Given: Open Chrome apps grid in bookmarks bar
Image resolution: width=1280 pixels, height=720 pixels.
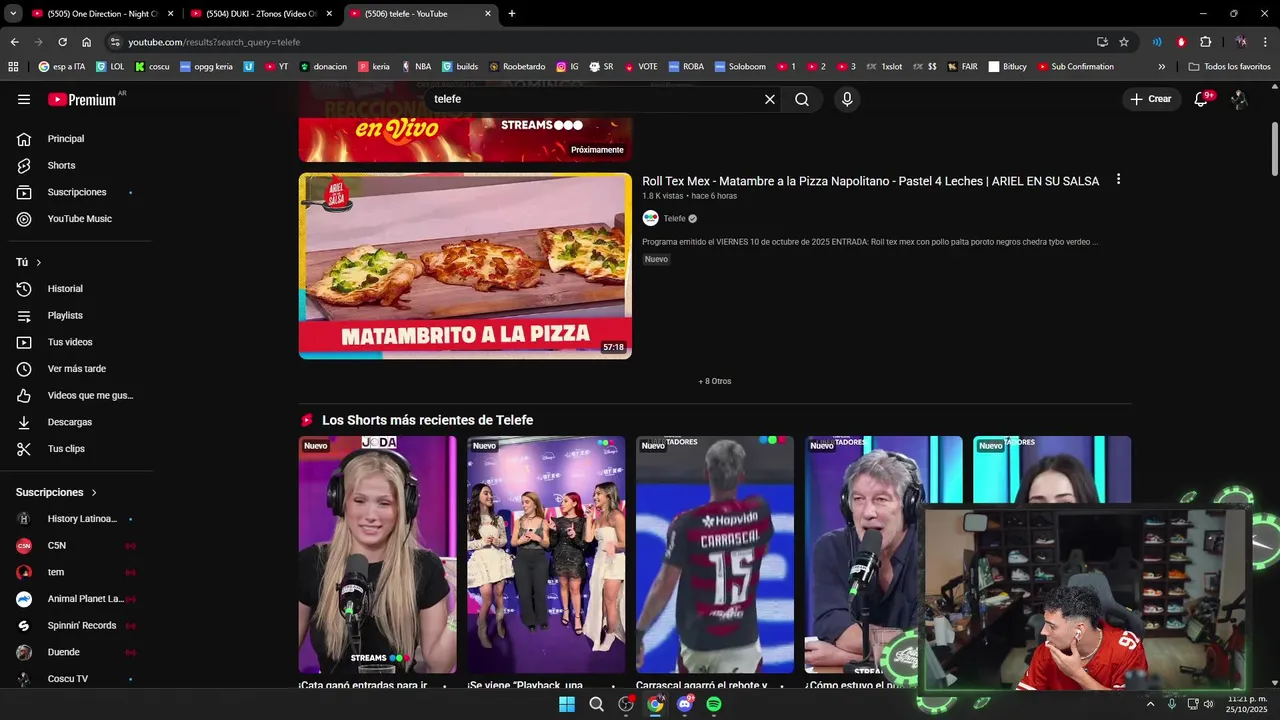Looking at the screenshot, I should 13,67.
